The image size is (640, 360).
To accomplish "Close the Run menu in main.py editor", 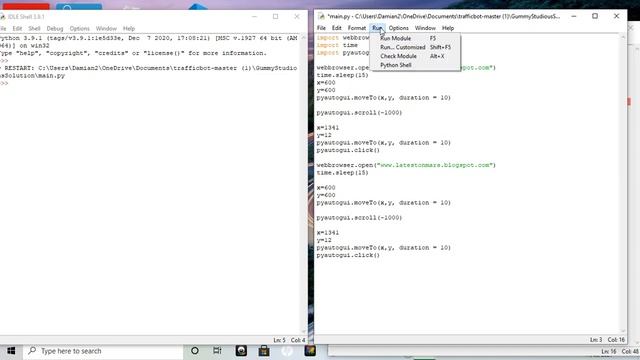I will [x=377, y=28].
